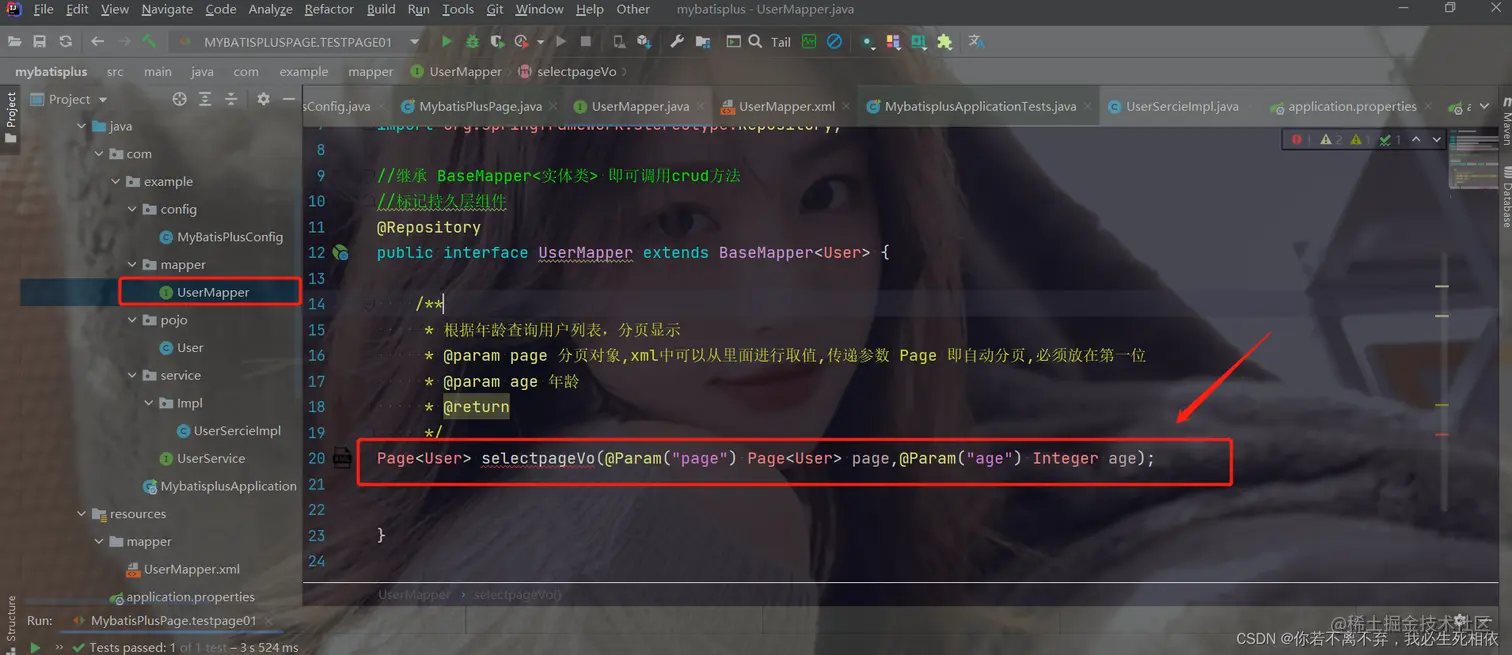Sync project with the refresh icon
The height and width of the screenshot is (655, 1512).
click(x=64, y=41)
